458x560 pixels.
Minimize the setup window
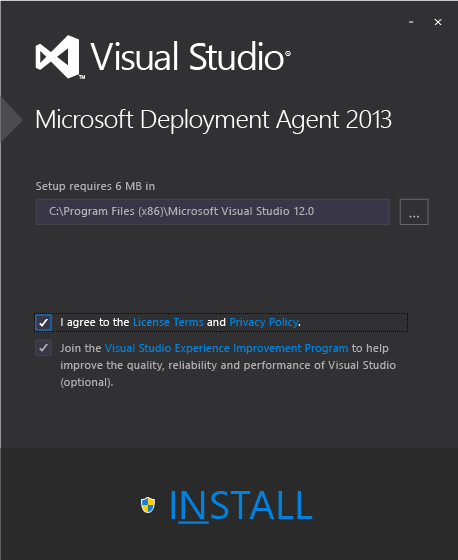pyautogui.click(x=411, y=22)
